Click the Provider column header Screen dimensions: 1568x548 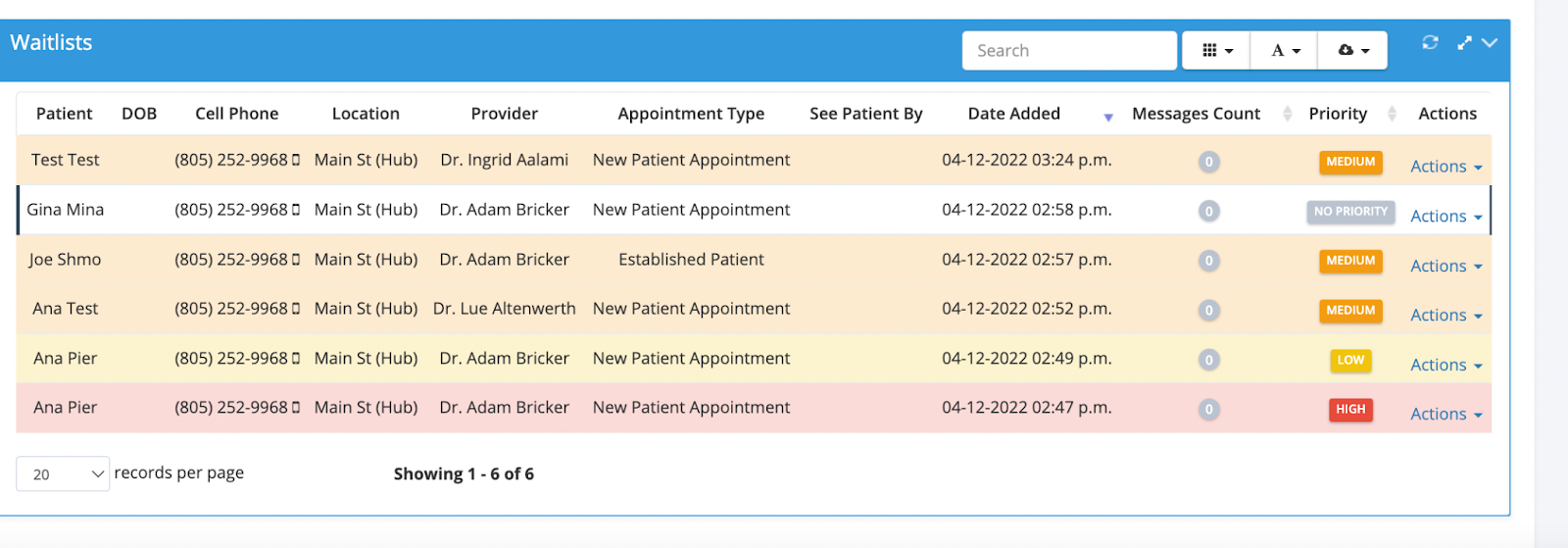coord(504,114)
